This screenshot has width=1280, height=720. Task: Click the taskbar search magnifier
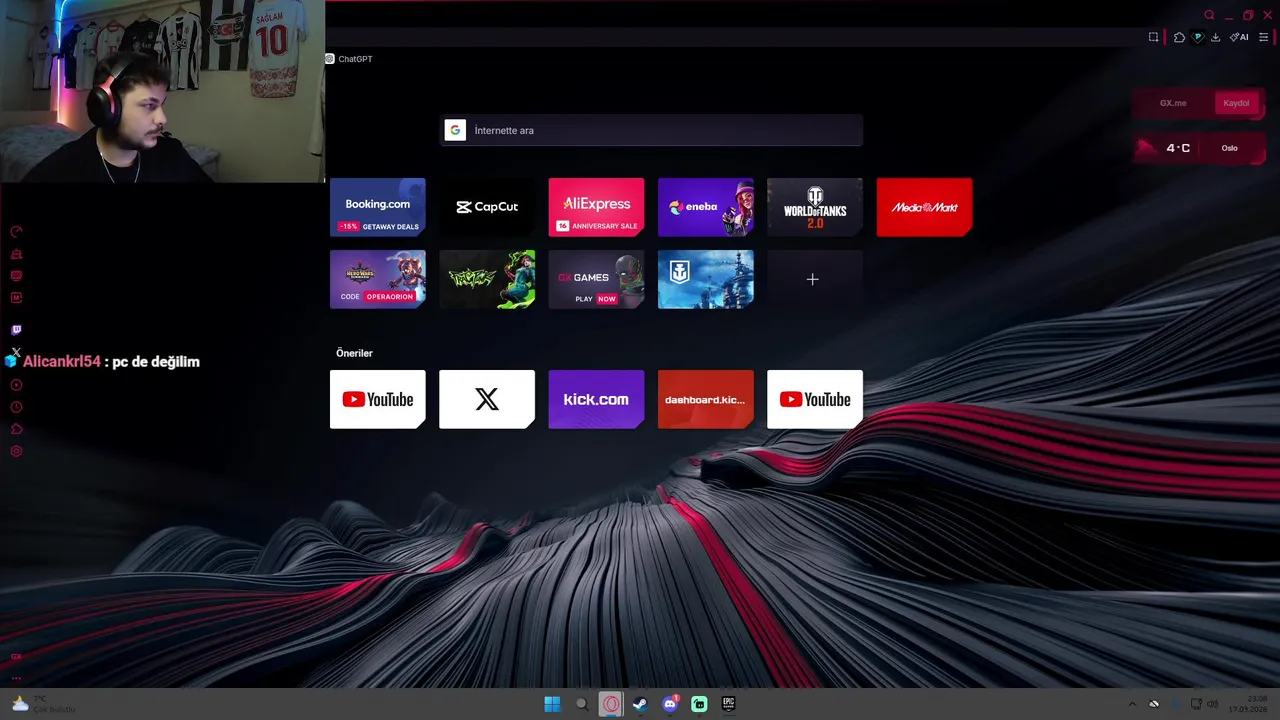pyautogui.click(x=581, y=704)
